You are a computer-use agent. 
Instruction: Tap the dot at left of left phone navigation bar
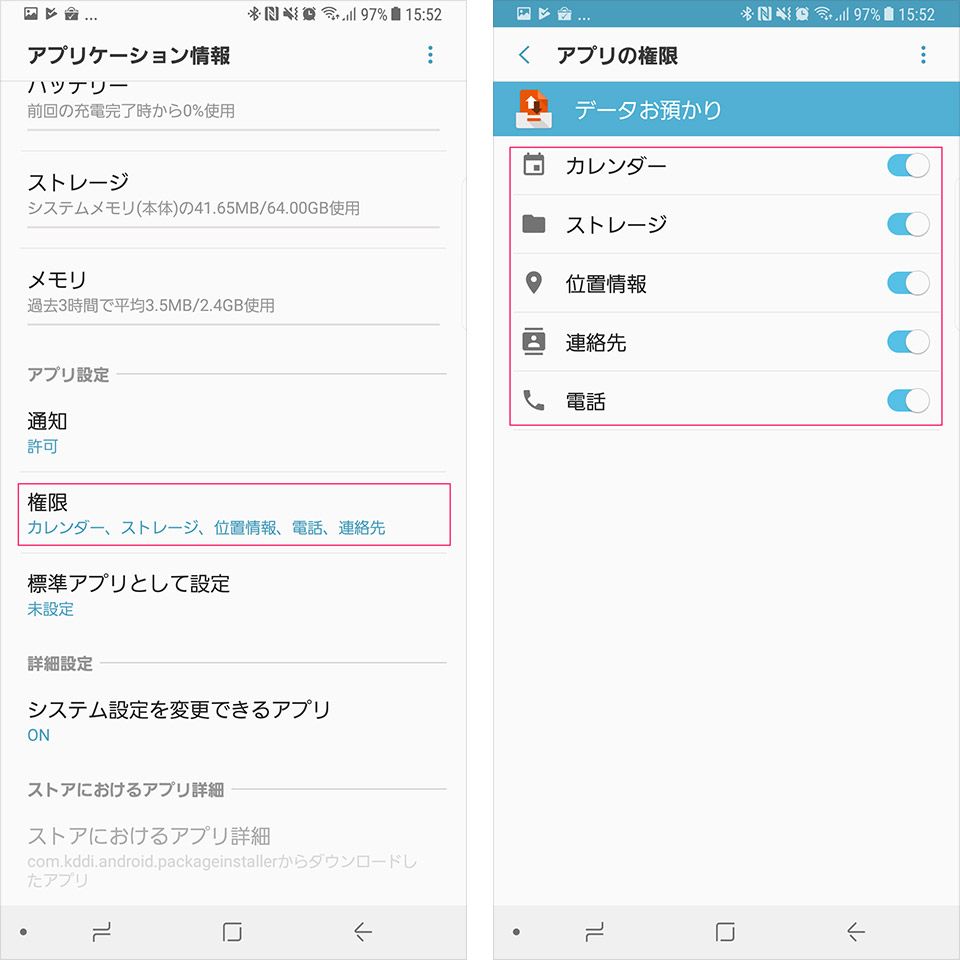23,932
